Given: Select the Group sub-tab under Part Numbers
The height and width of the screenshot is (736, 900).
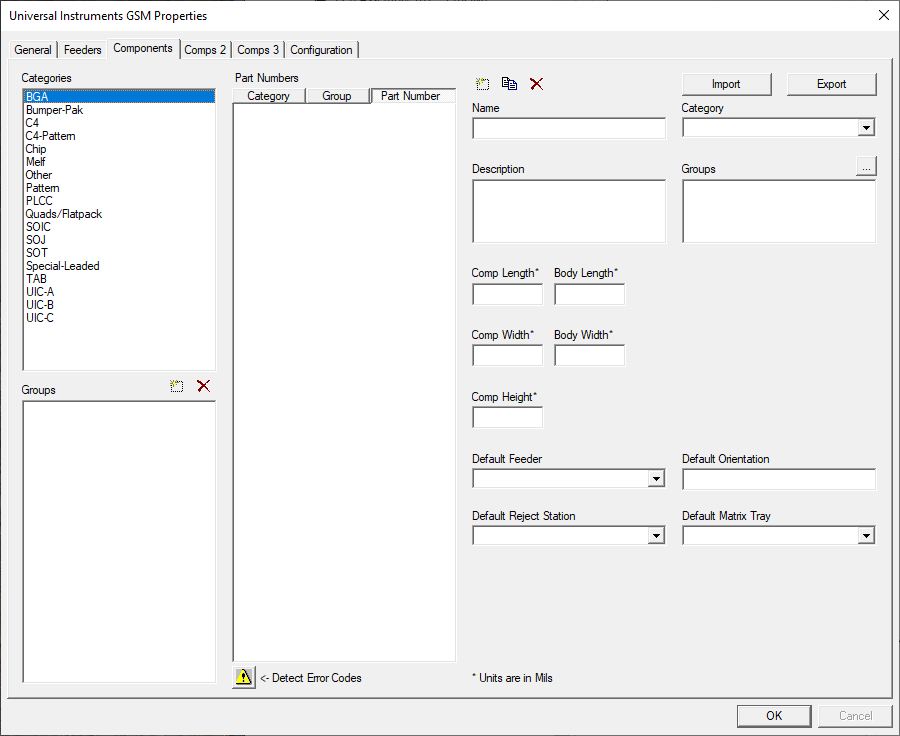Looking at the screenshot, I should (337, 95).
